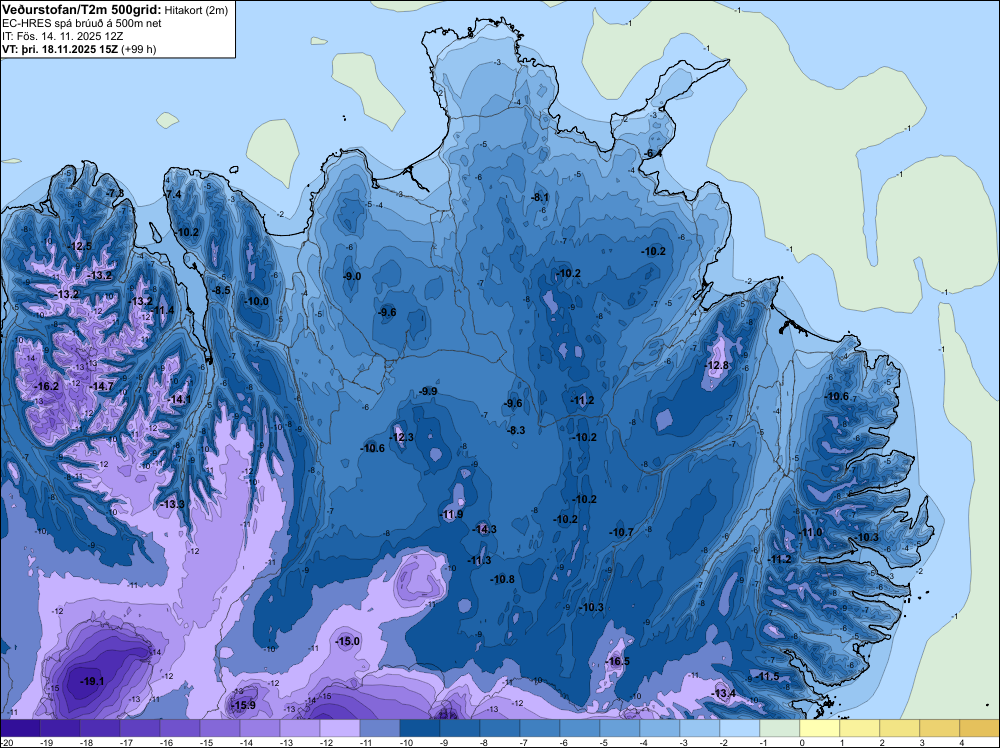Click the -11.3 temperature label
Viewport: 1000px width, 748px height.
(478, 560)
